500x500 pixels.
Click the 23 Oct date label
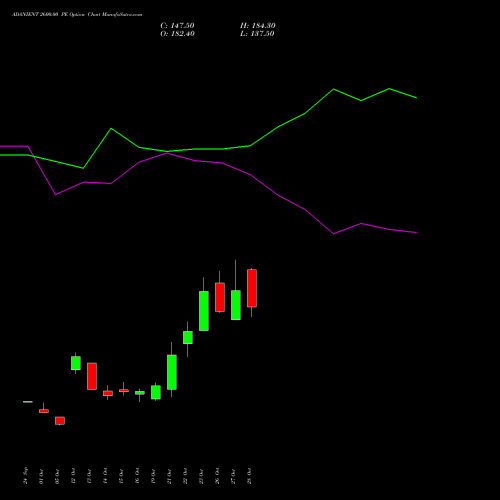(201, 476)
